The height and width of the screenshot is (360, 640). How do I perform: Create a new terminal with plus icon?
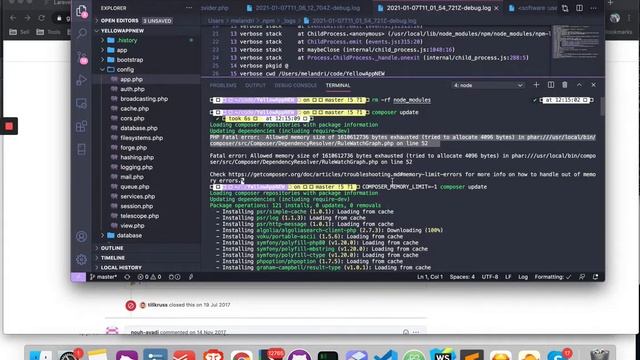(536, 85)
